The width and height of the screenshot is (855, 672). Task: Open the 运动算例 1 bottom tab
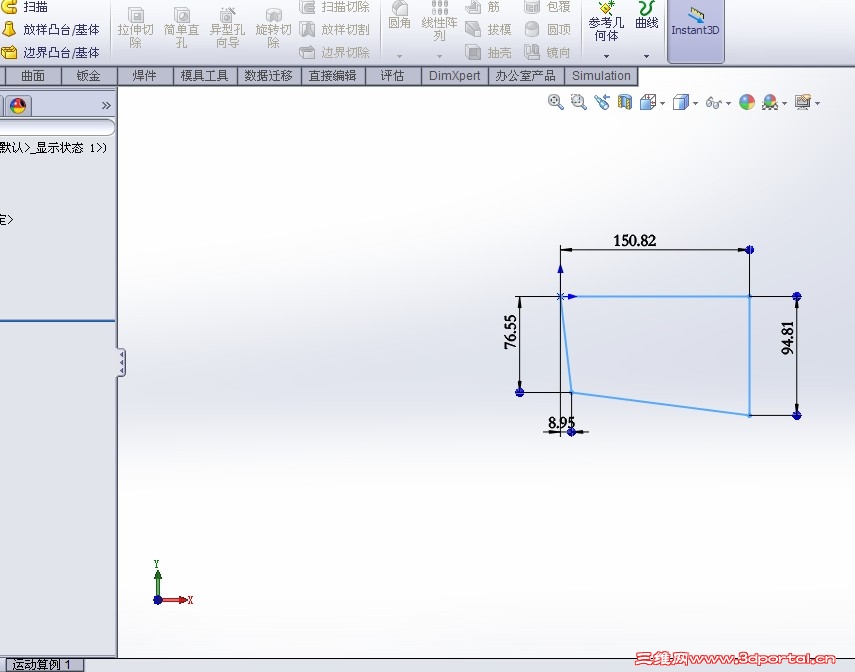[43, 665]
